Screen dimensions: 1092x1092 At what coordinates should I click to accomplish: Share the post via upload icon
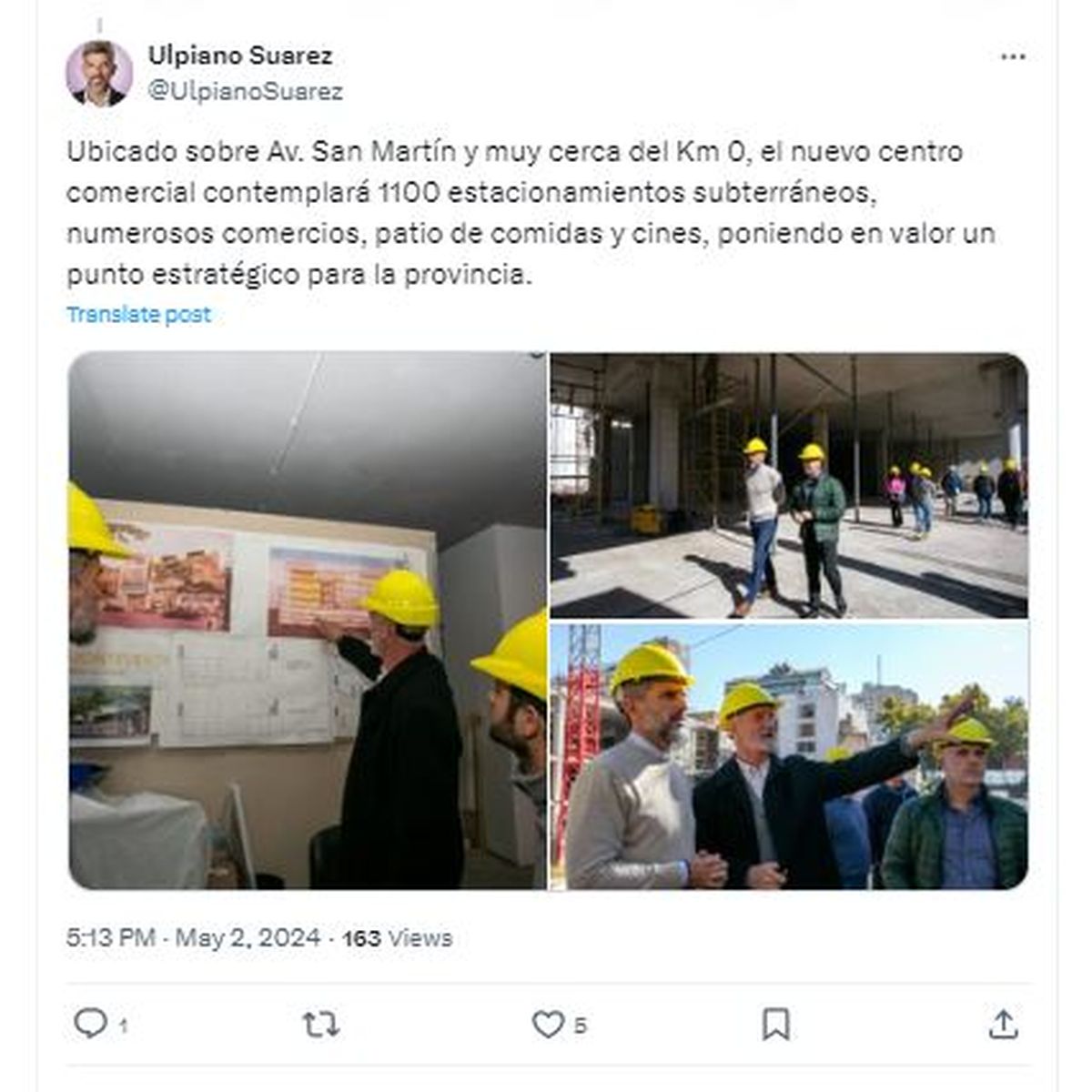tap(1003, 1025)
